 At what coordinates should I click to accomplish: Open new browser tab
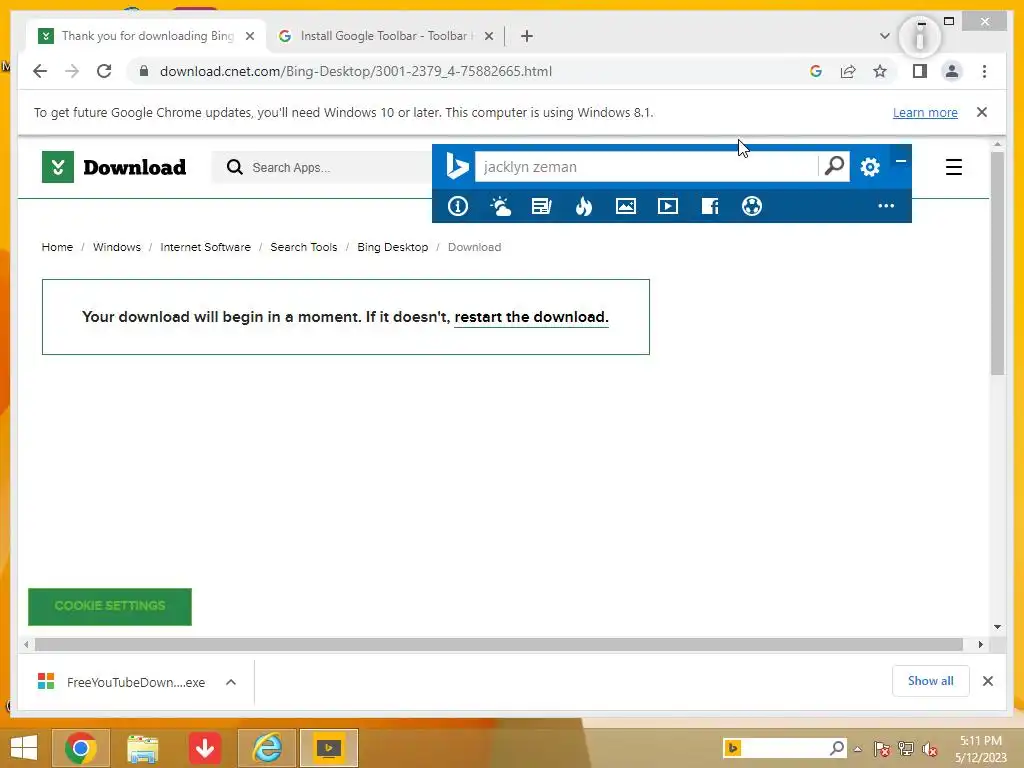(x=526, y=36)
